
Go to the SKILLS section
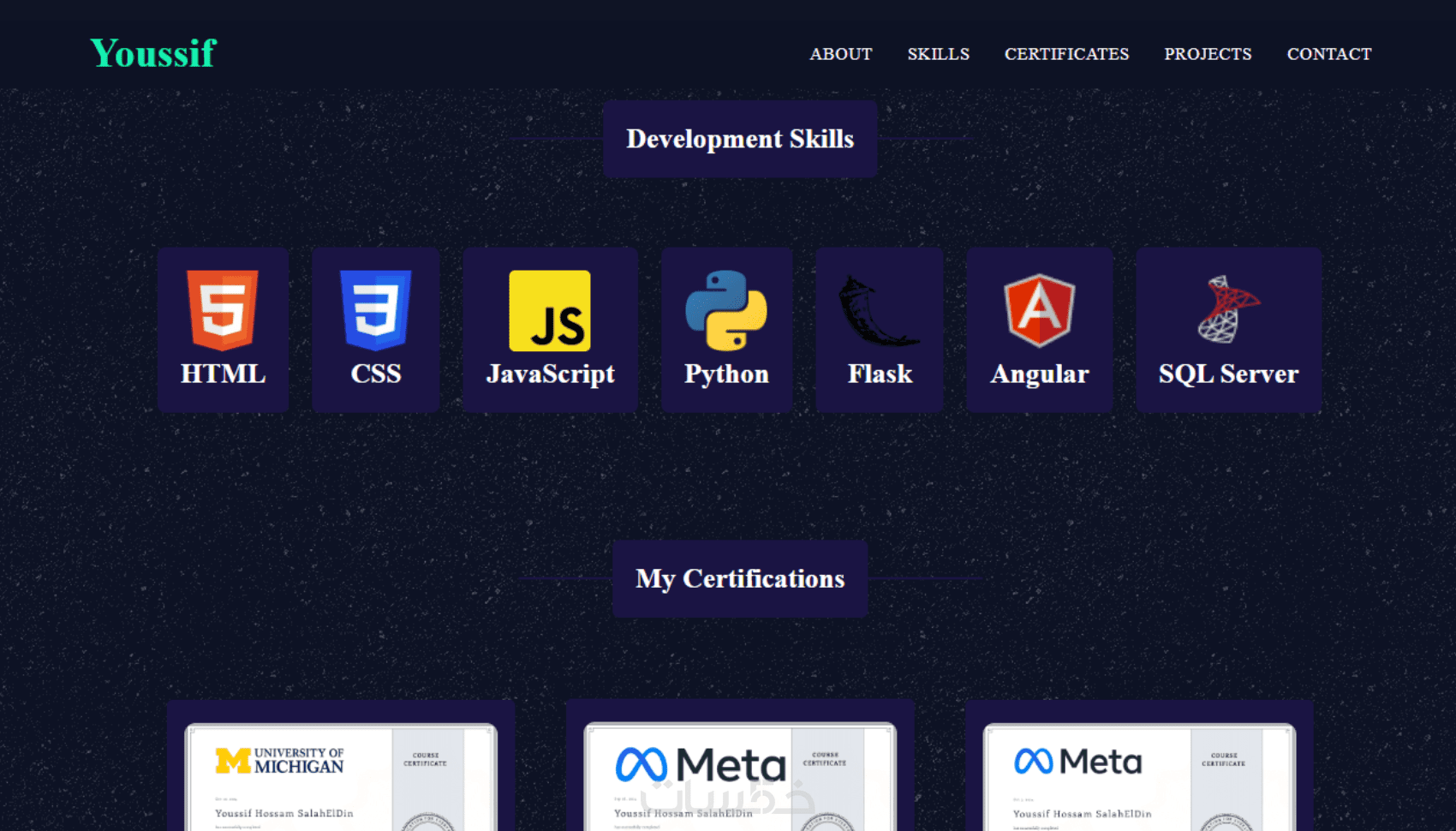(939, 54)
